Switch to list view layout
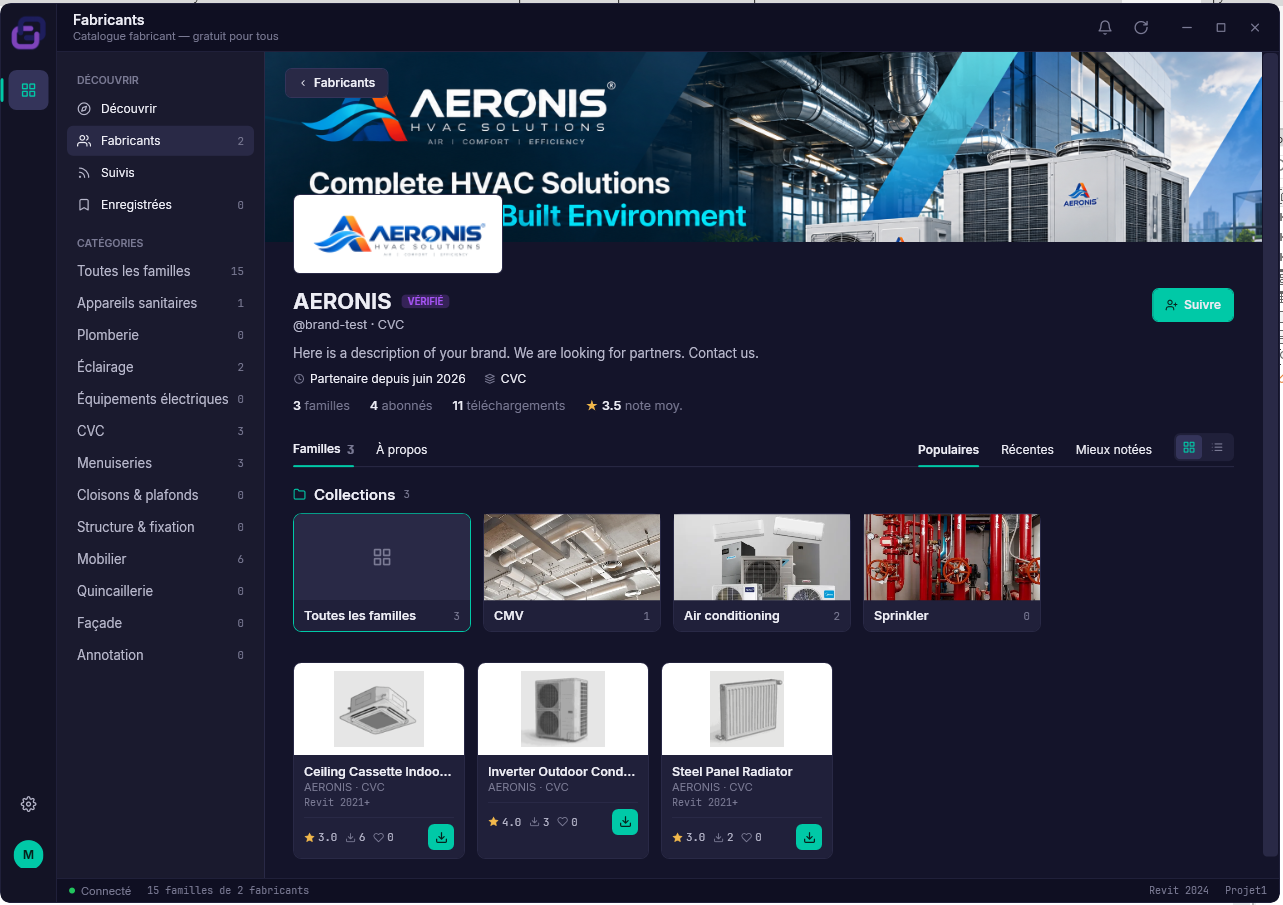Screen dimensions: 1283x905 [1217, 448]
